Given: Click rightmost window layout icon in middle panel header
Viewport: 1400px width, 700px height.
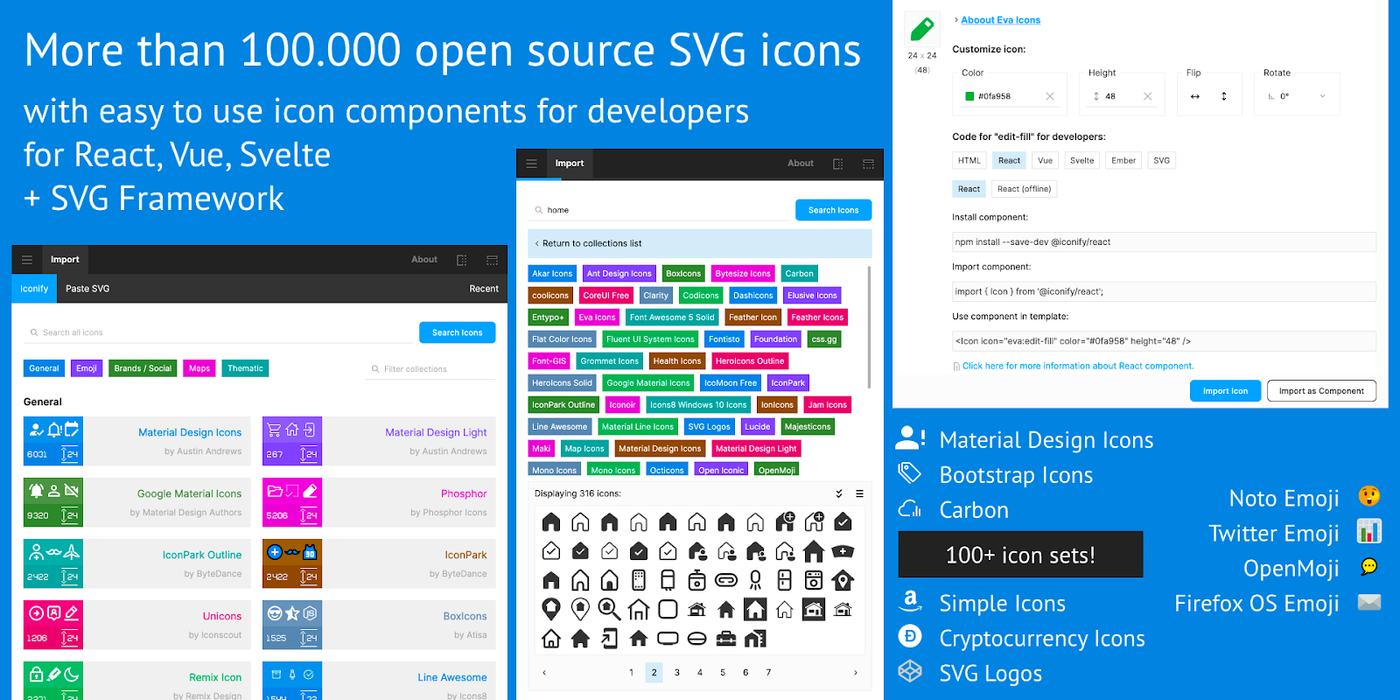Looking at the screenshot, I should point(868,164).
